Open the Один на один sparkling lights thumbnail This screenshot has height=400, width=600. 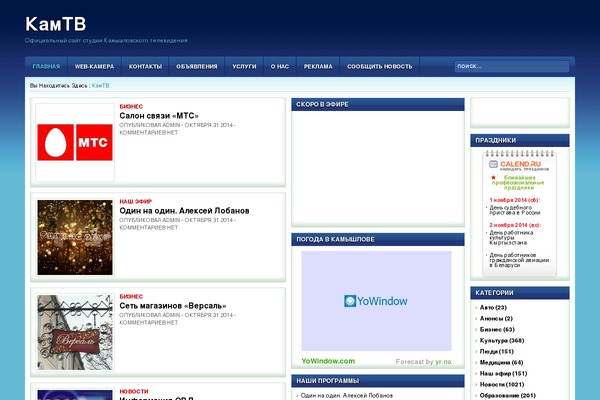pyautogui.click(x=75, y=237)
